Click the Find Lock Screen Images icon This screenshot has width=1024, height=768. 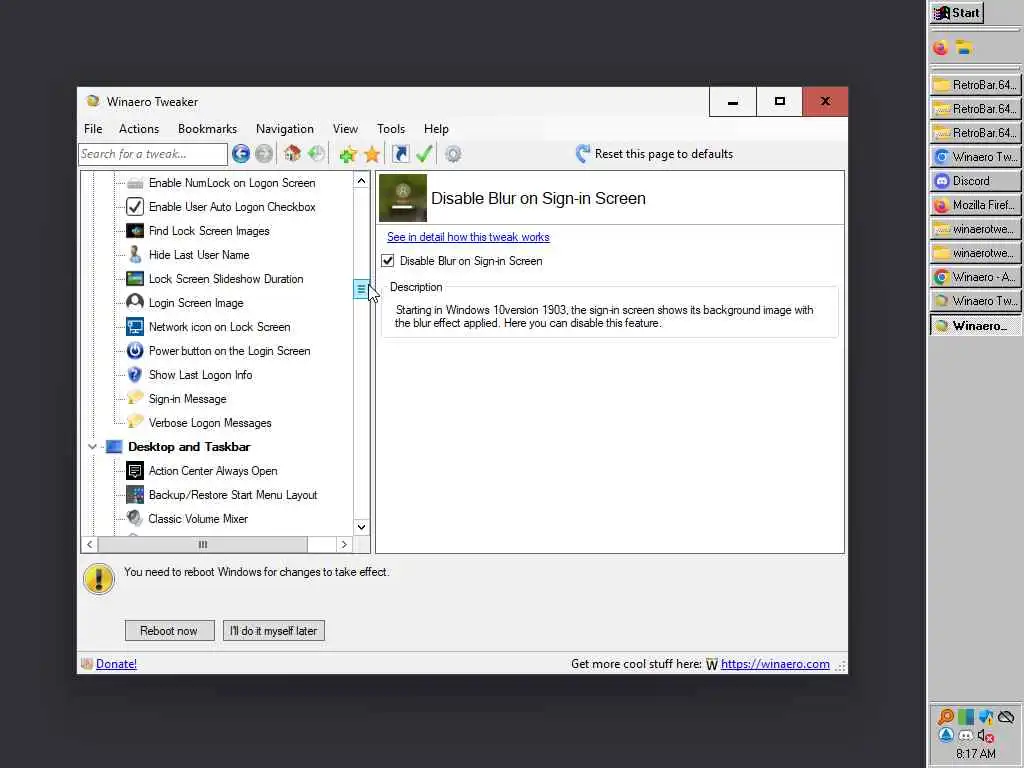tap(135, 231)
